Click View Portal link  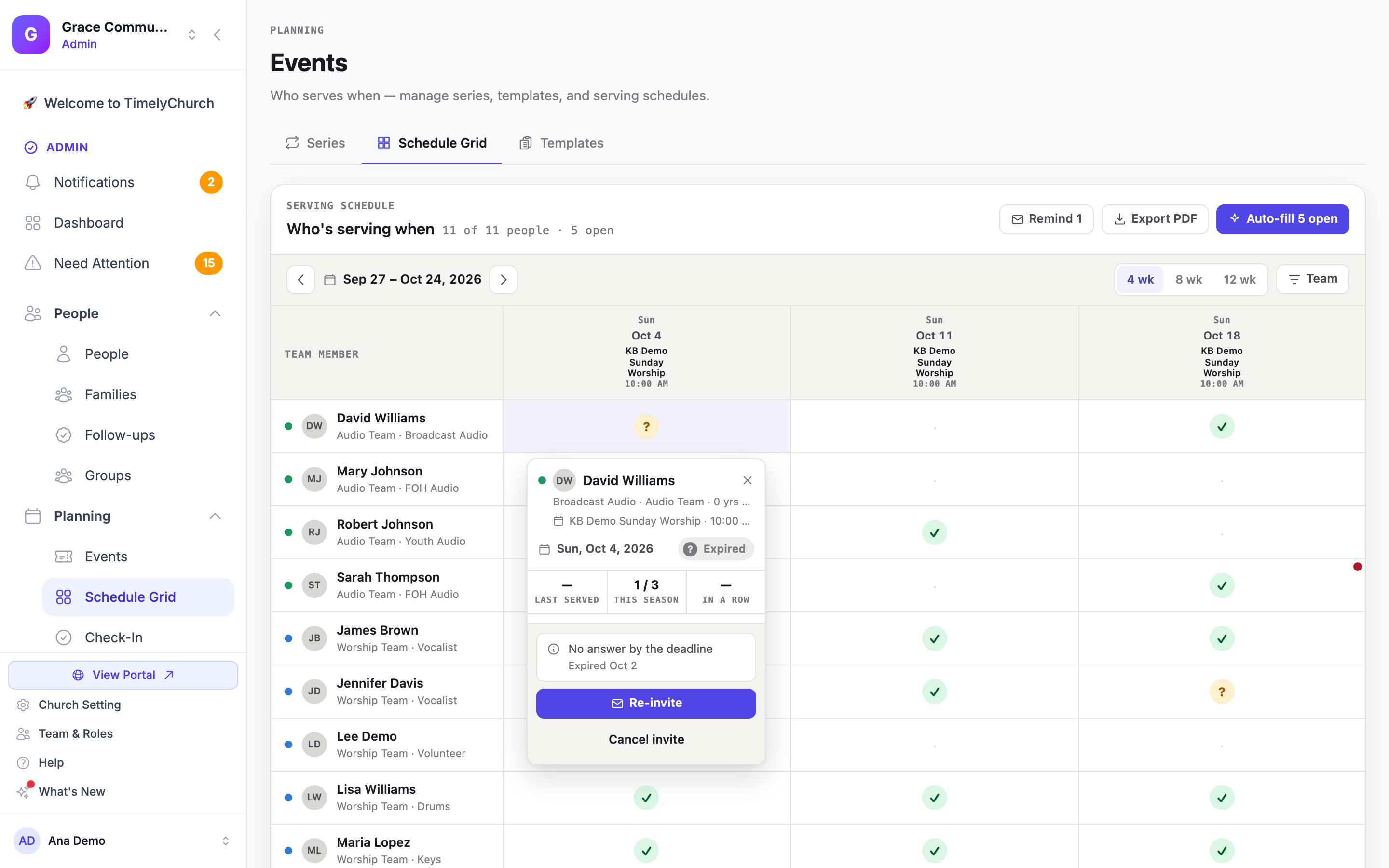point(123,675)
